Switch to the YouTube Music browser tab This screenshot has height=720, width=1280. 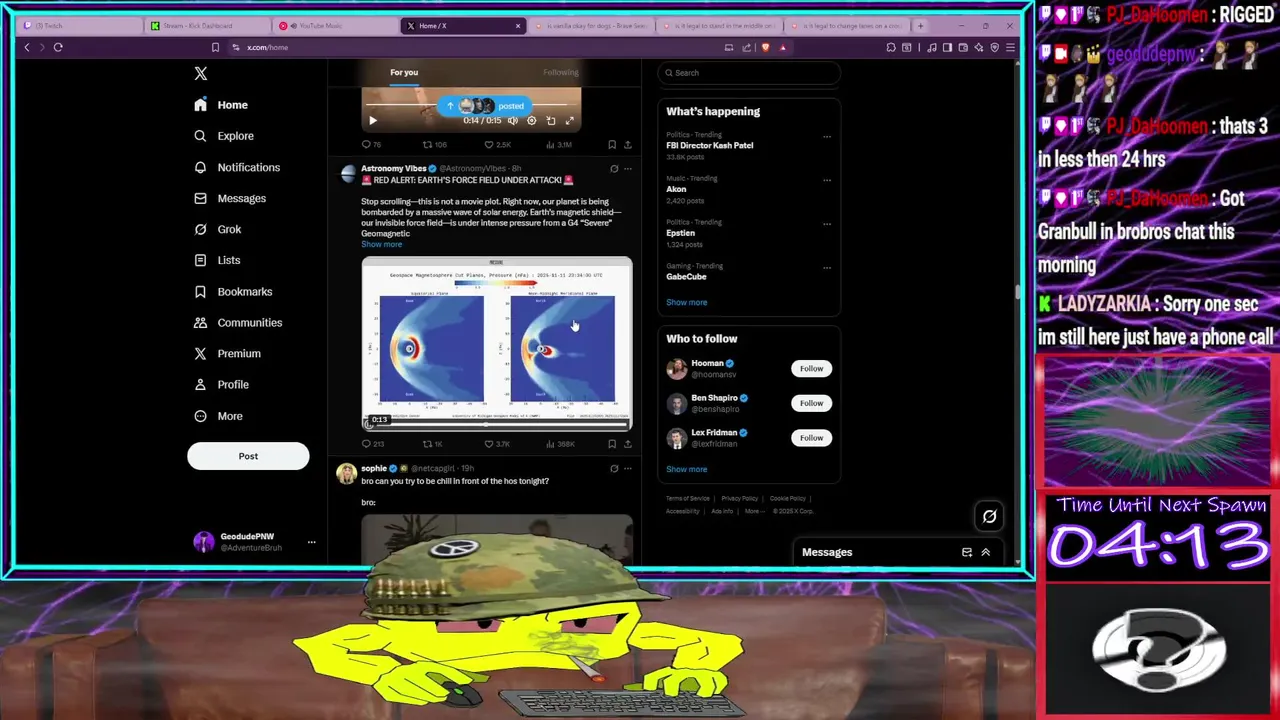[336, 25]
